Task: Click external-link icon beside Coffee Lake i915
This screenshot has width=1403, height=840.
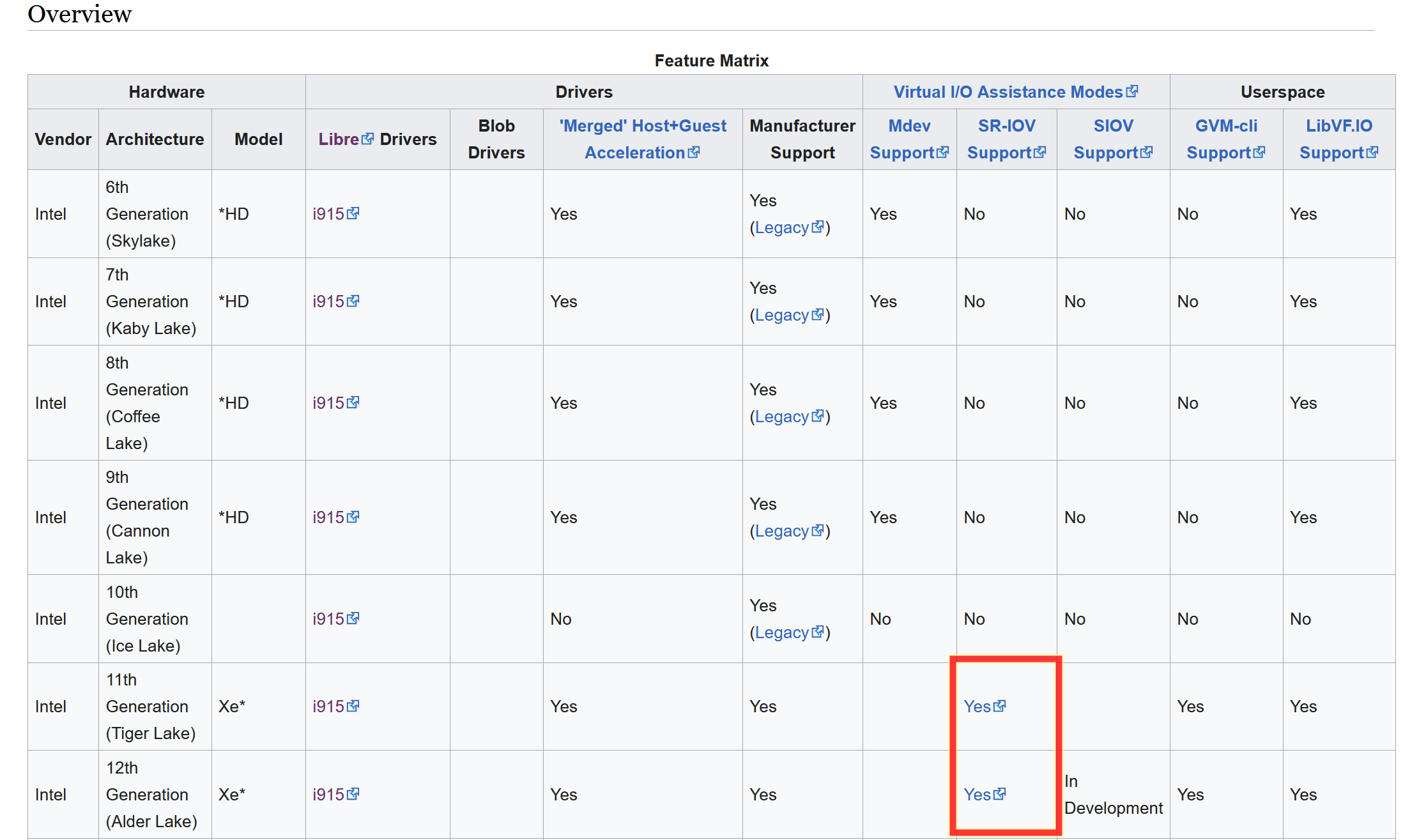Action: [x=353, y=402]
